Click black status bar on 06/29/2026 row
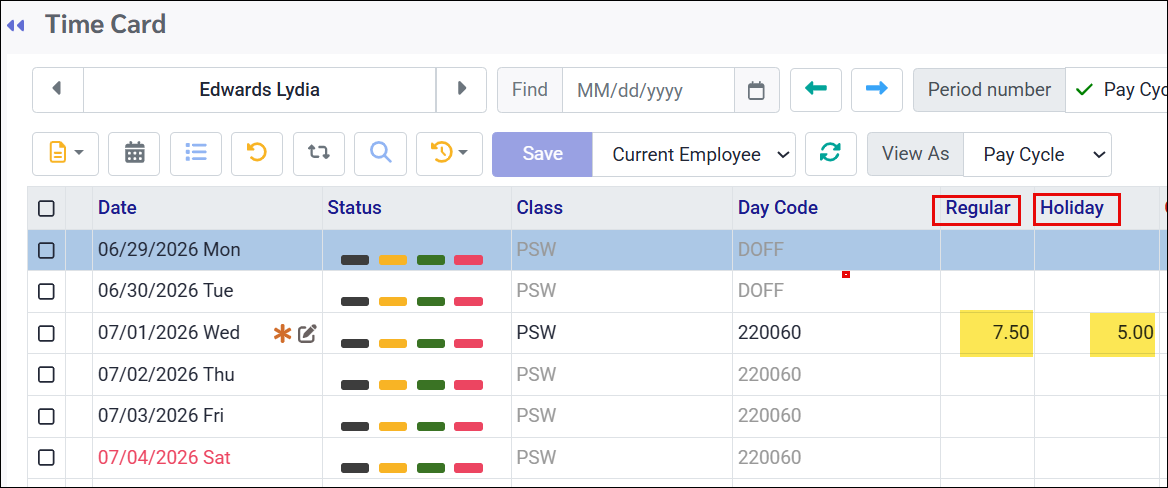1168x488 pixels. coord(355,260)
